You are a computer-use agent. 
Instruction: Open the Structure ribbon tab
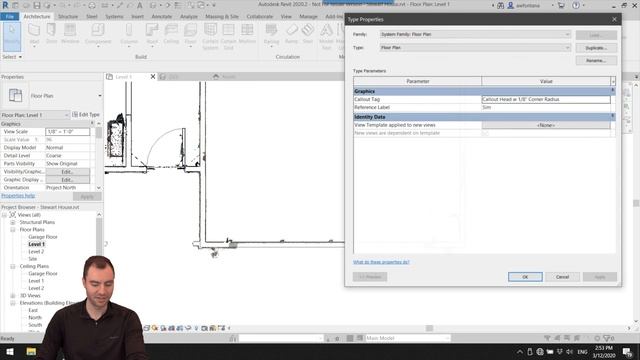coord(68,16)
